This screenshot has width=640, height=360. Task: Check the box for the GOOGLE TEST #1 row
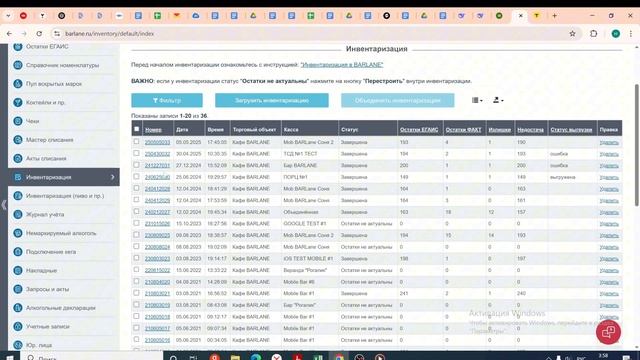136,223
